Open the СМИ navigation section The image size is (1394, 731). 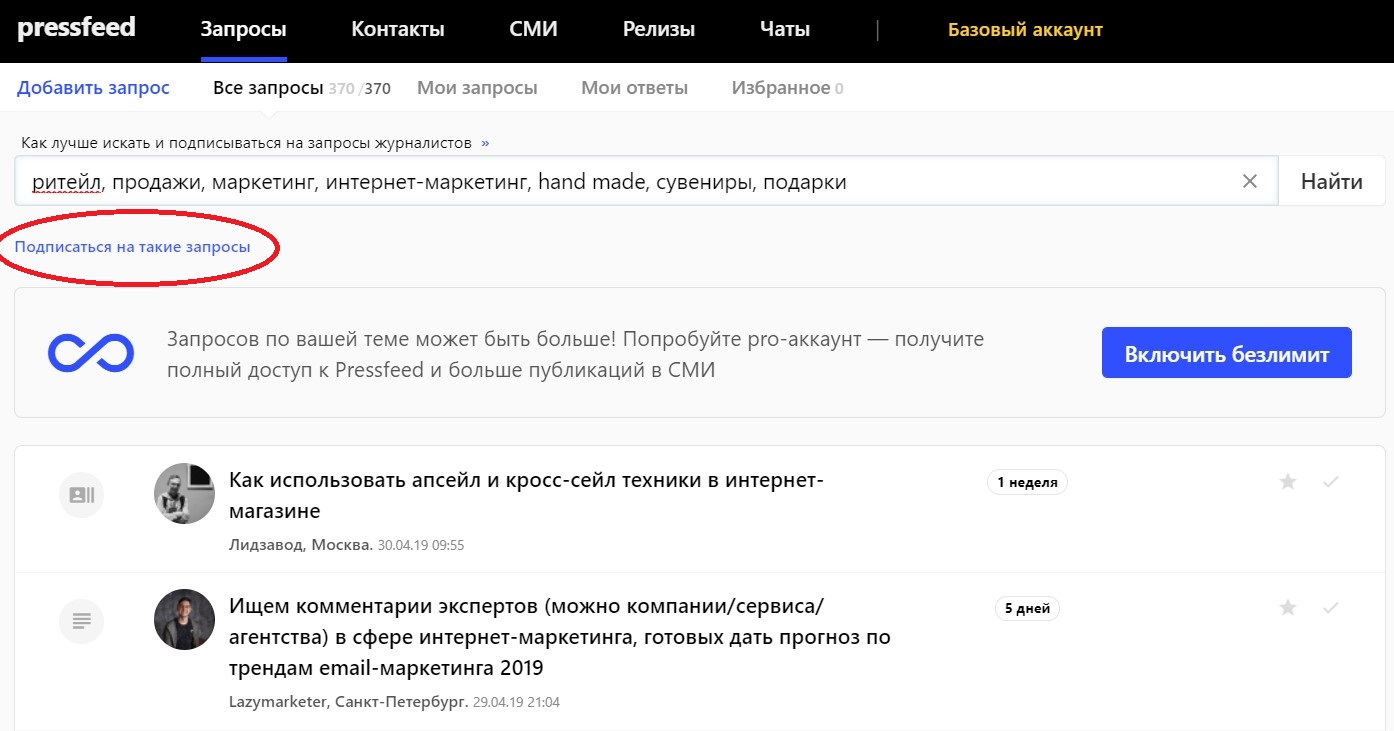[533, 30]
